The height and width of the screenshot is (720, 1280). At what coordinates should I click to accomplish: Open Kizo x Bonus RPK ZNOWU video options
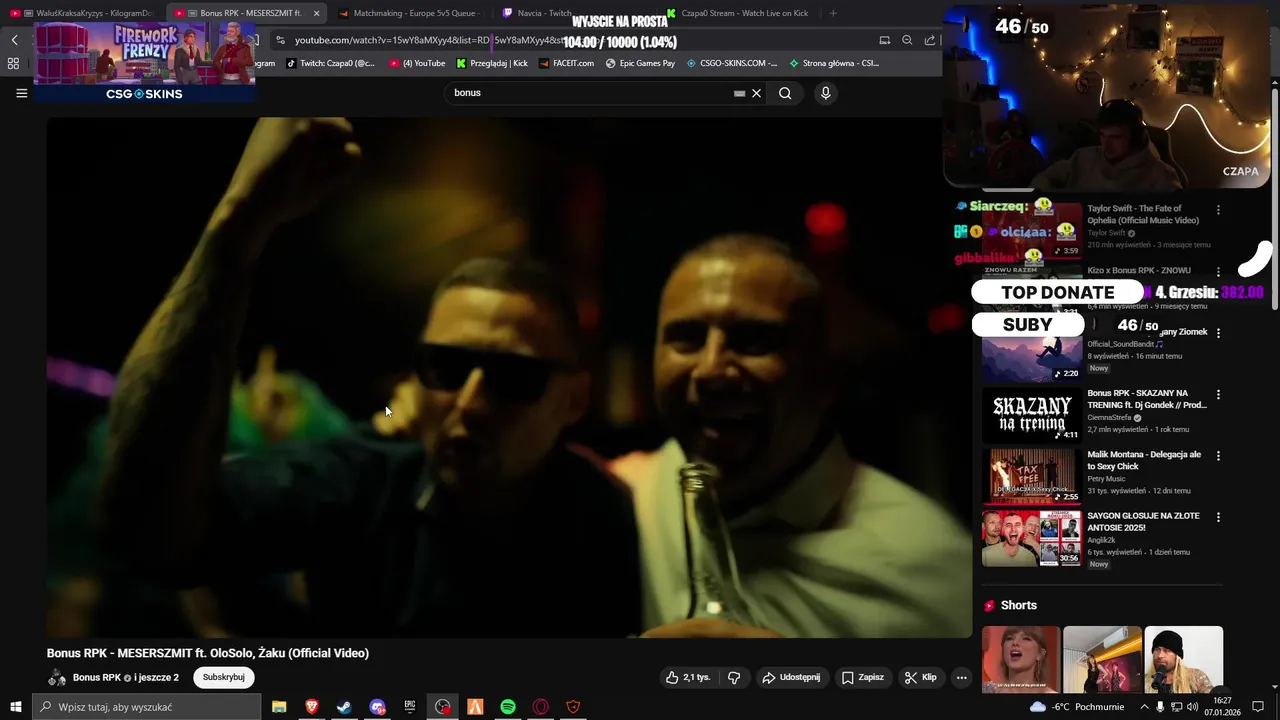pyautogui.click(x=1218, y=271)
